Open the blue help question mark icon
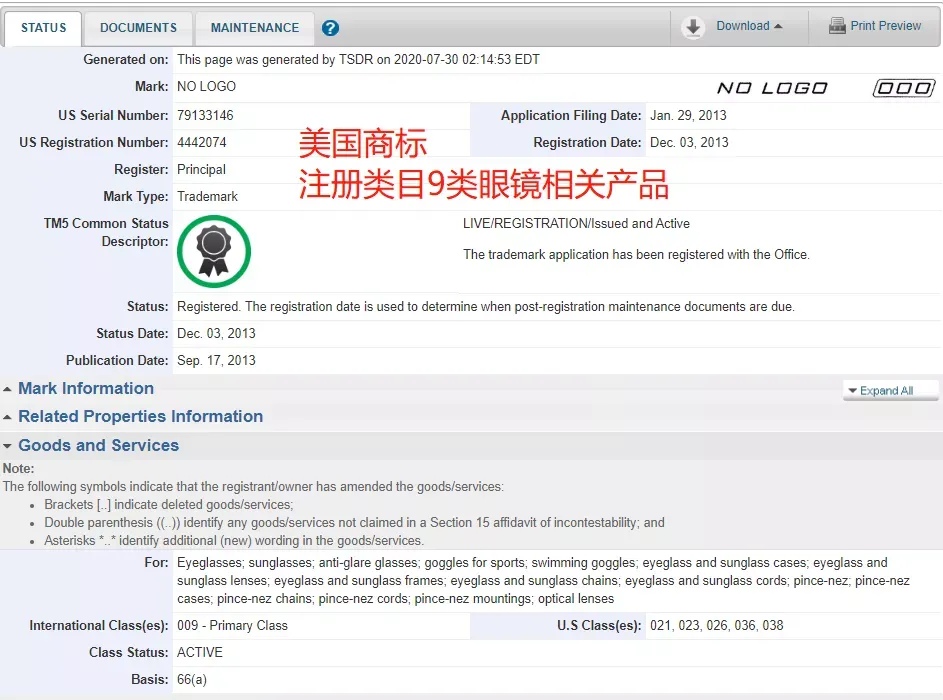The width and height of the screenshot is (943, 700). 330,28
